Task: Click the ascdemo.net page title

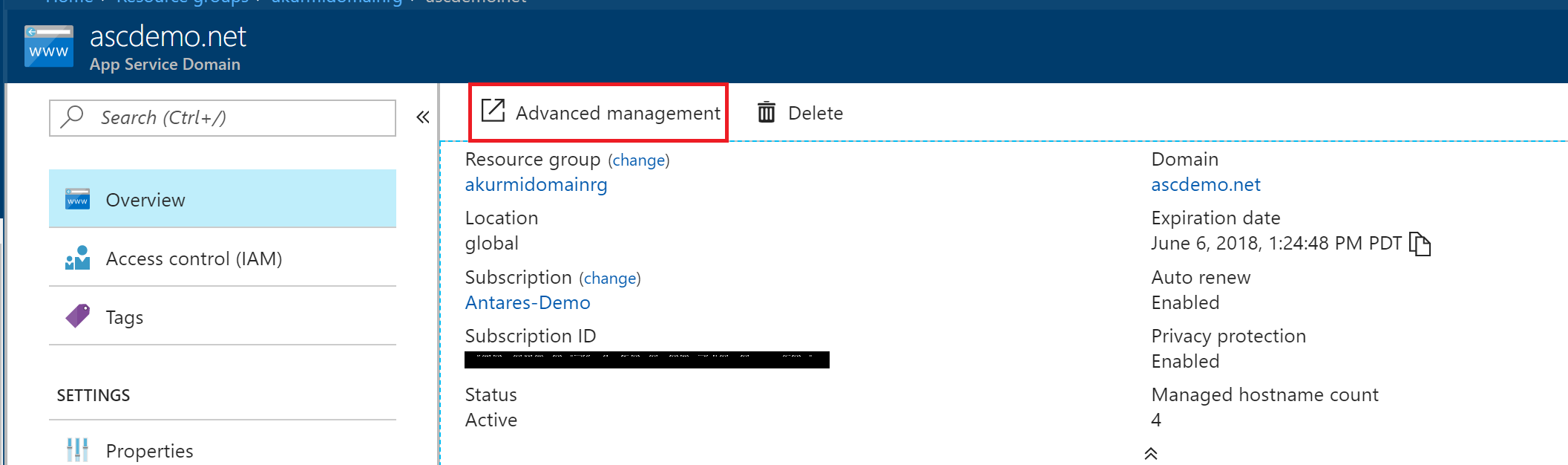Action: tap(168, 36)
